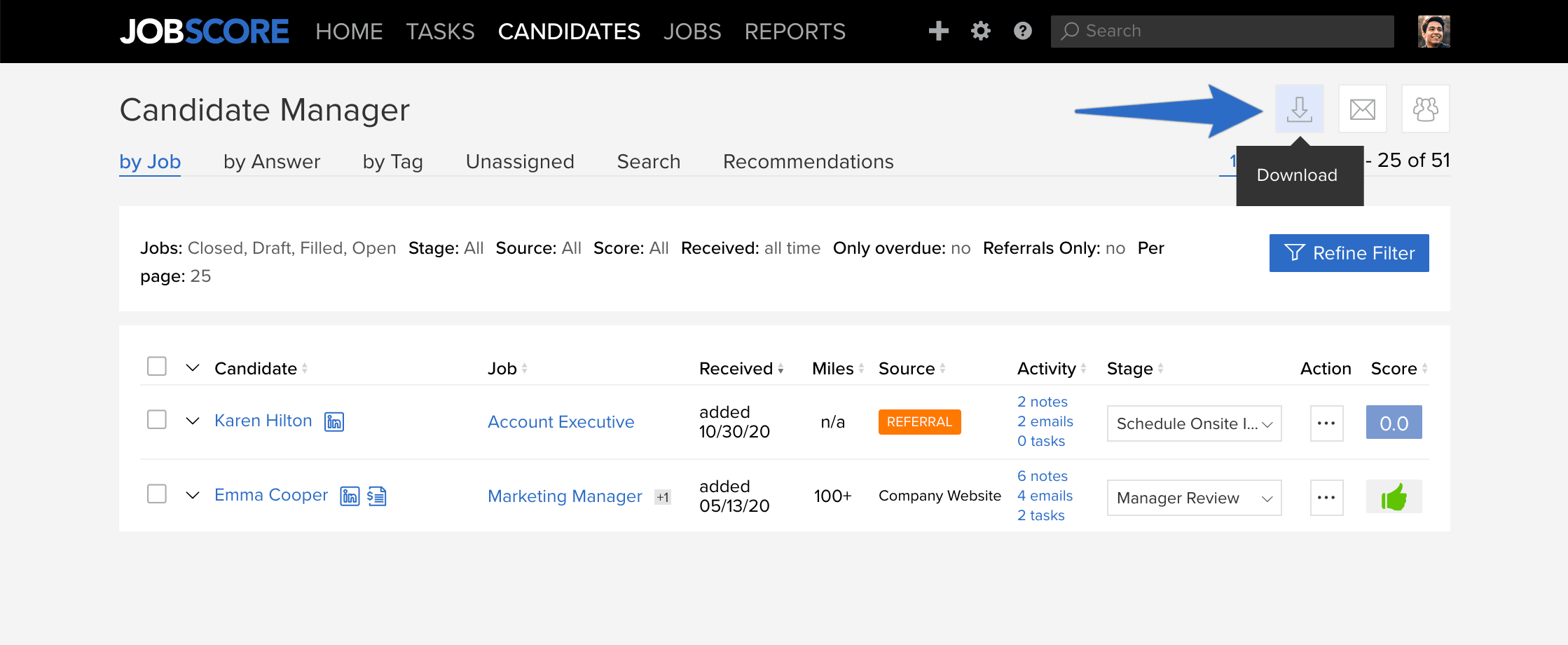
Task: Click the group people icon
Action: 1425,109
